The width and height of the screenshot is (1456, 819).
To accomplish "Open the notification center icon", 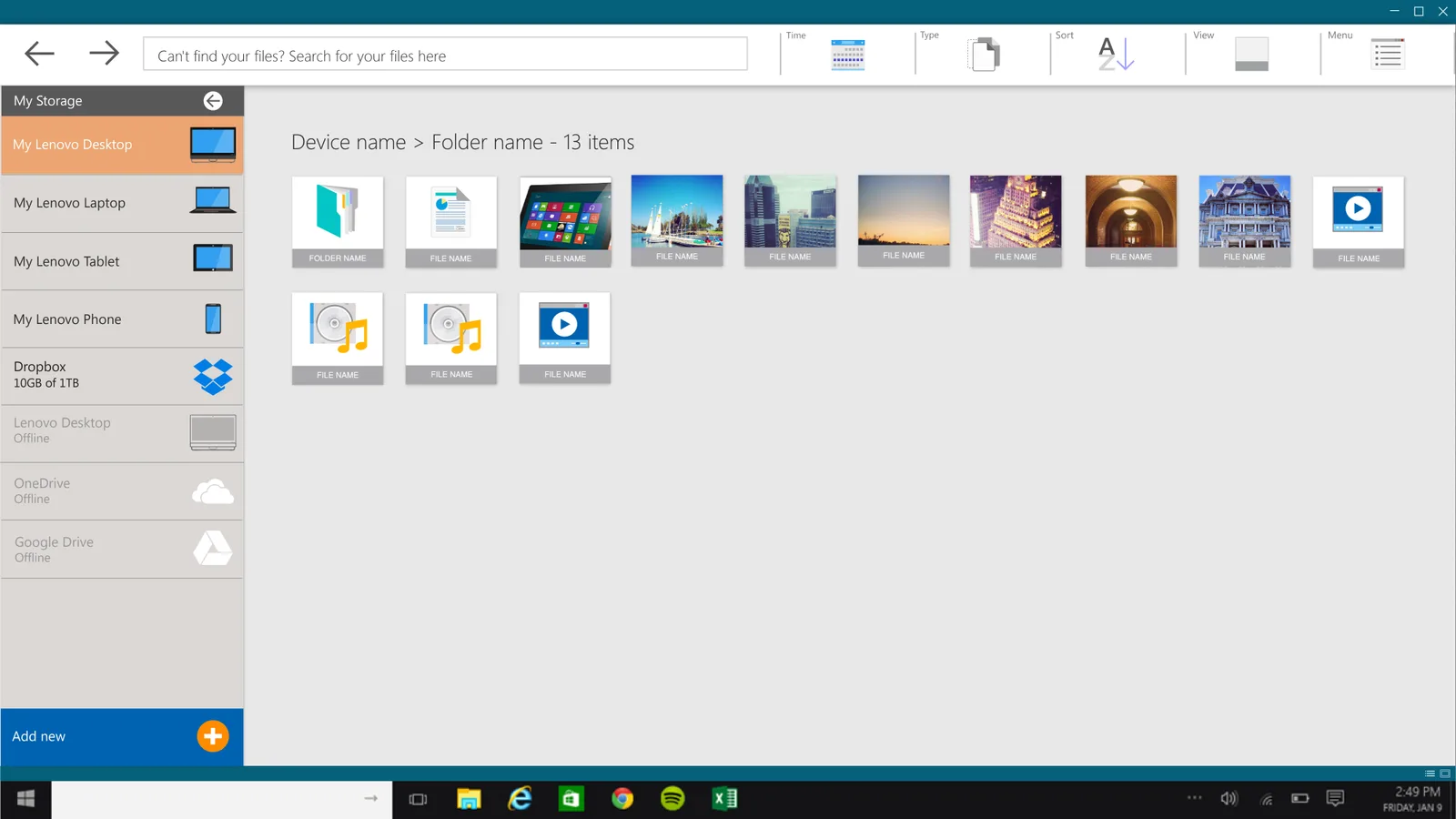I will [1335, 798].
